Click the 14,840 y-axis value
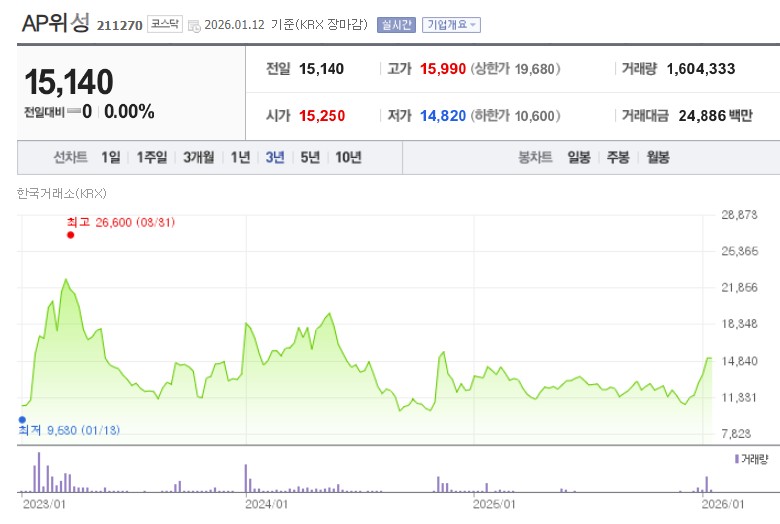The height and width of the screenshot is (524, 780). pos(739,361)
